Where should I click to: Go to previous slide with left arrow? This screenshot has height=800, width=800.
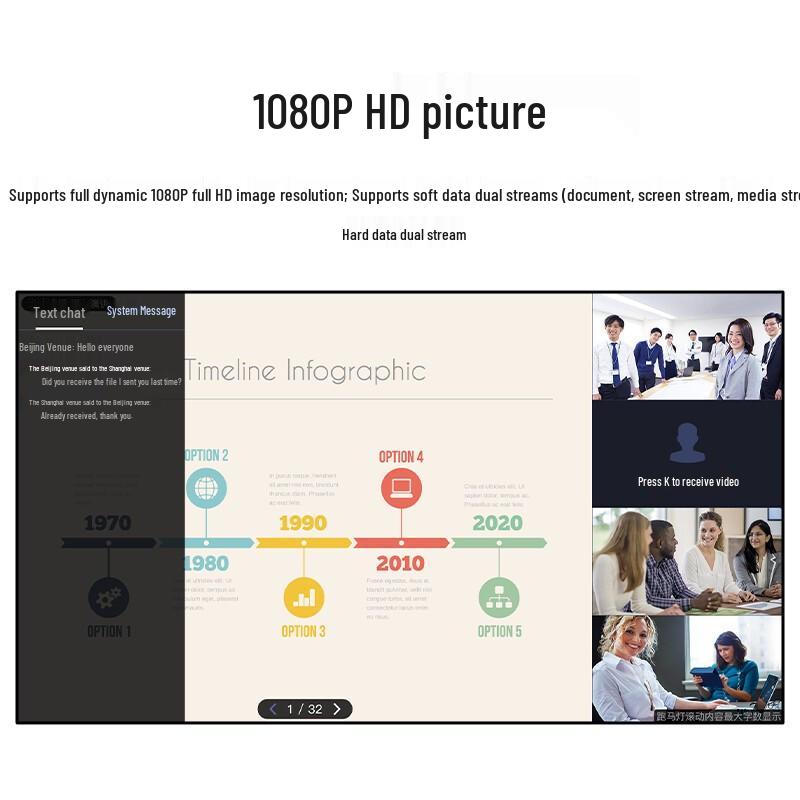[x=273, y=709]
